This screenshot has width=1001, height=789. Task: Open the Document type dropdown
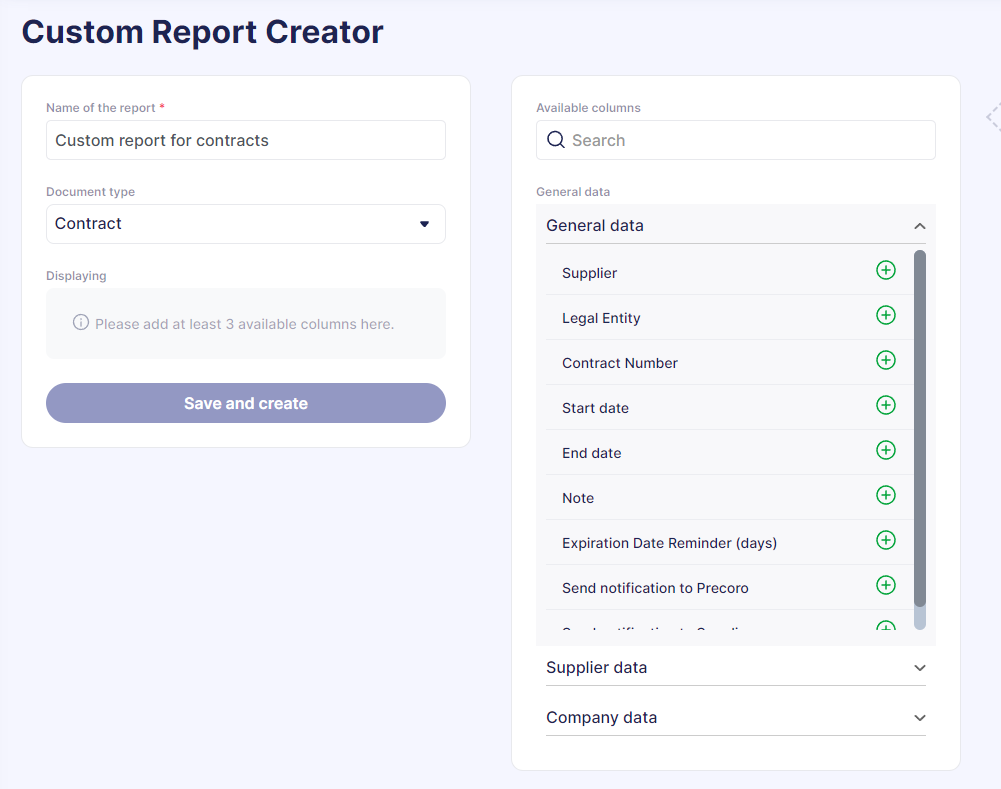click(246, 224)
